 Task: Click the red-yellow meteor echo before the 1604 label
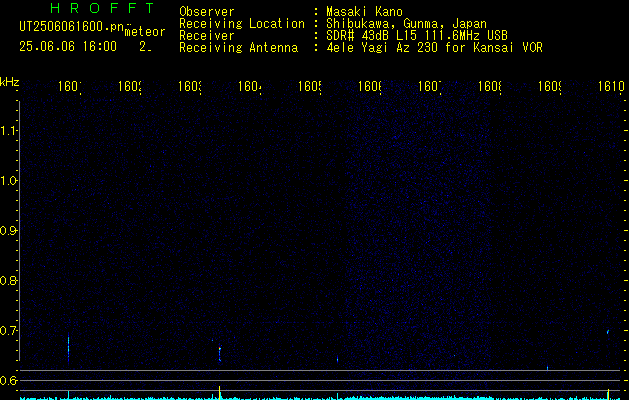pos(219,353)
